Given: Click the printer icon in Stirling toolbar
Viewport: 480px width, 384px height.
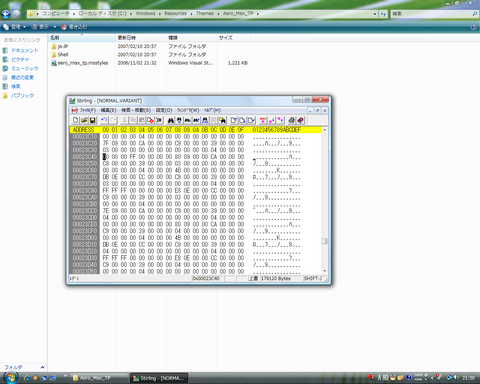Looking at the screenshot, I should pos(292,120).
